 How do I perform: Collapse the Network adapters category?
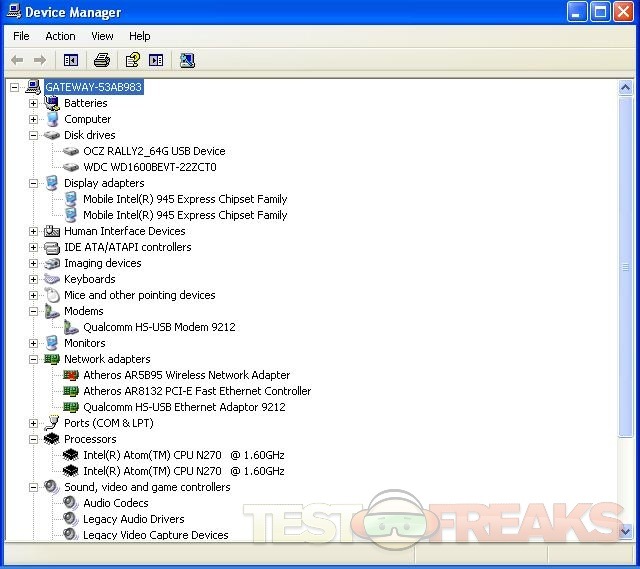33,359
